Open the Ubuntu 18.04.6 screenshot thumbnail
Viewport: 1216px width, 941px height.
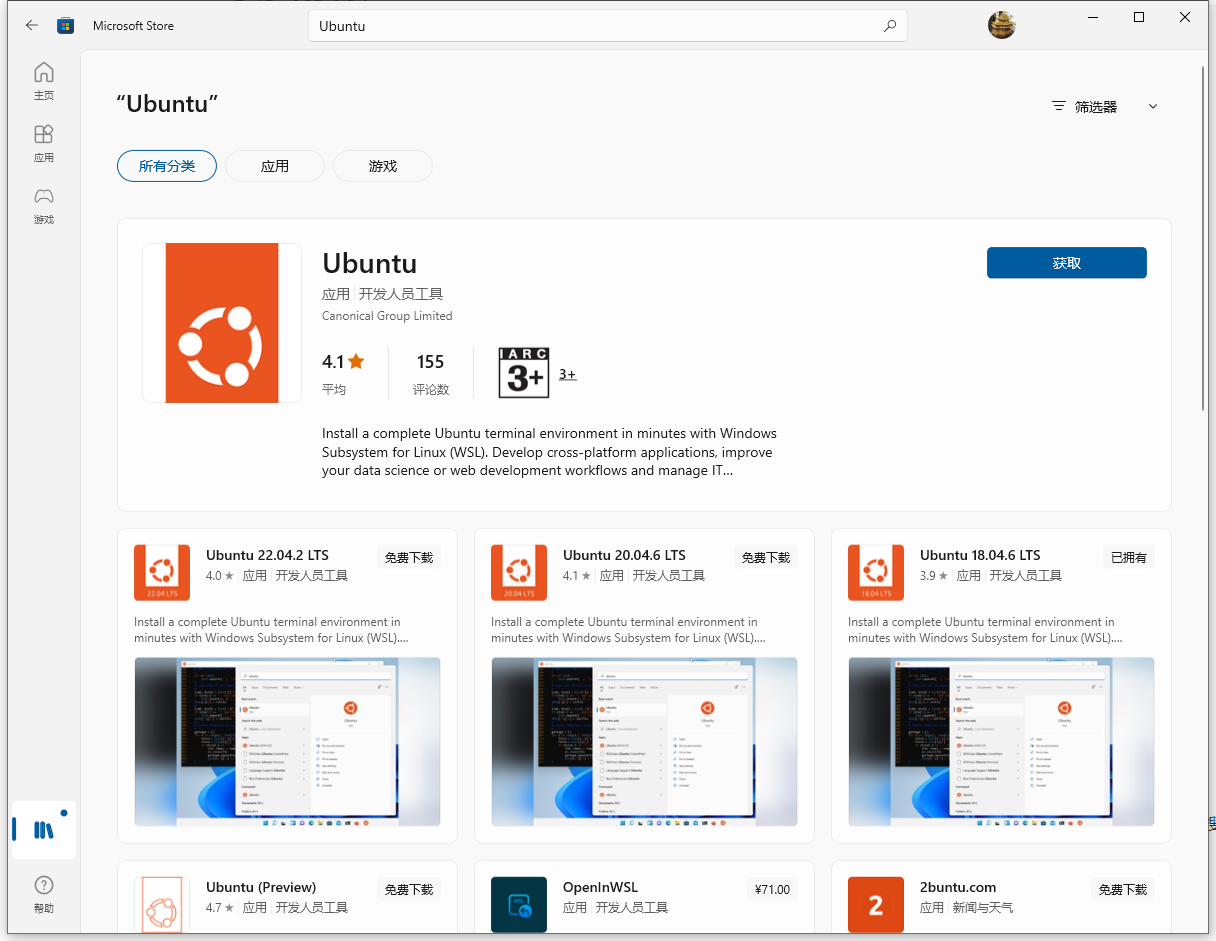point(1001,742)
